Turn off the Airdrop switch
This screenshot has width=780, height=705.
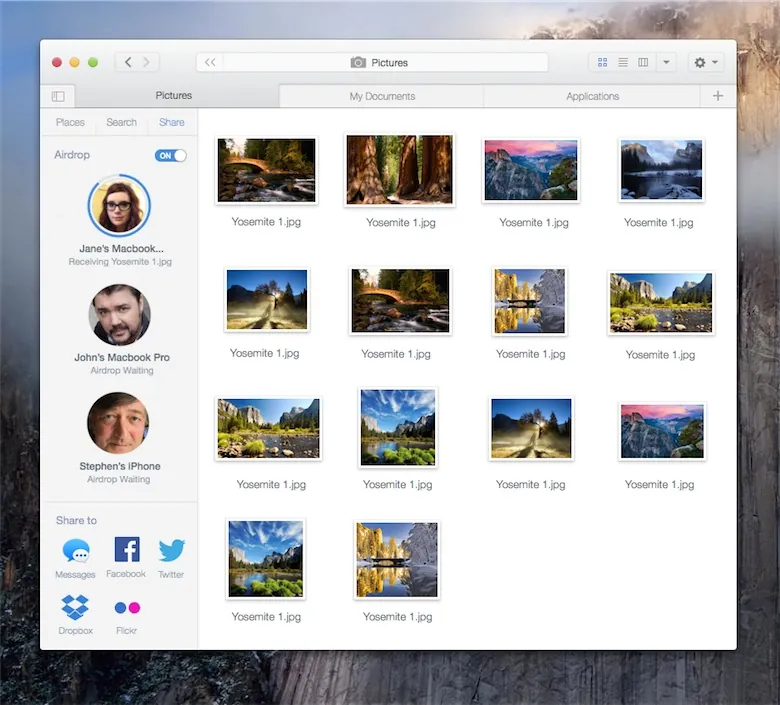click(x=171, y=155)
